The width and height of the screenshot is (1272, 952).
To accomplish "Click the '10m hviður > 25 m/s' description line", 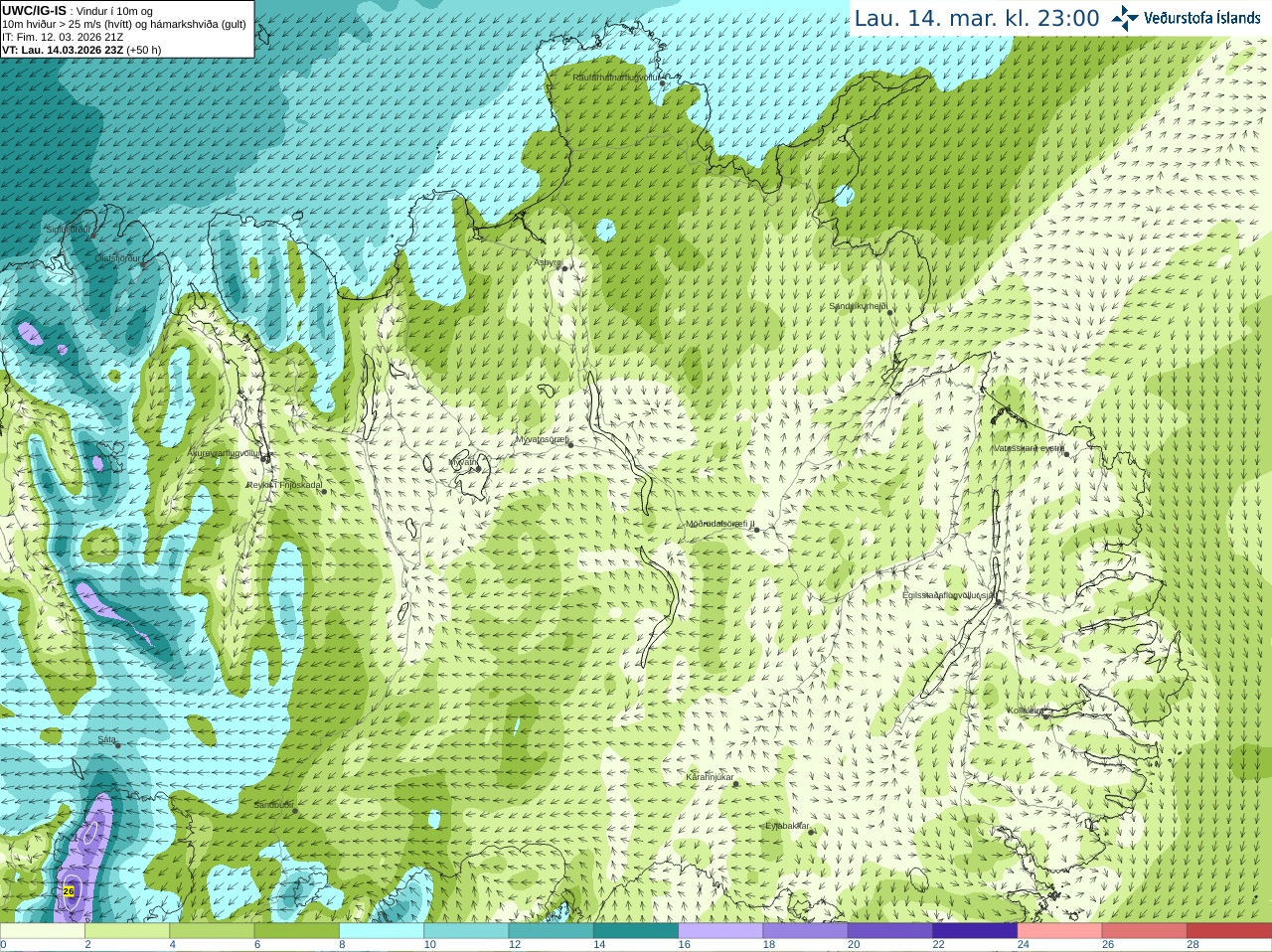I will pyautogui.click(x=124, y=24).
